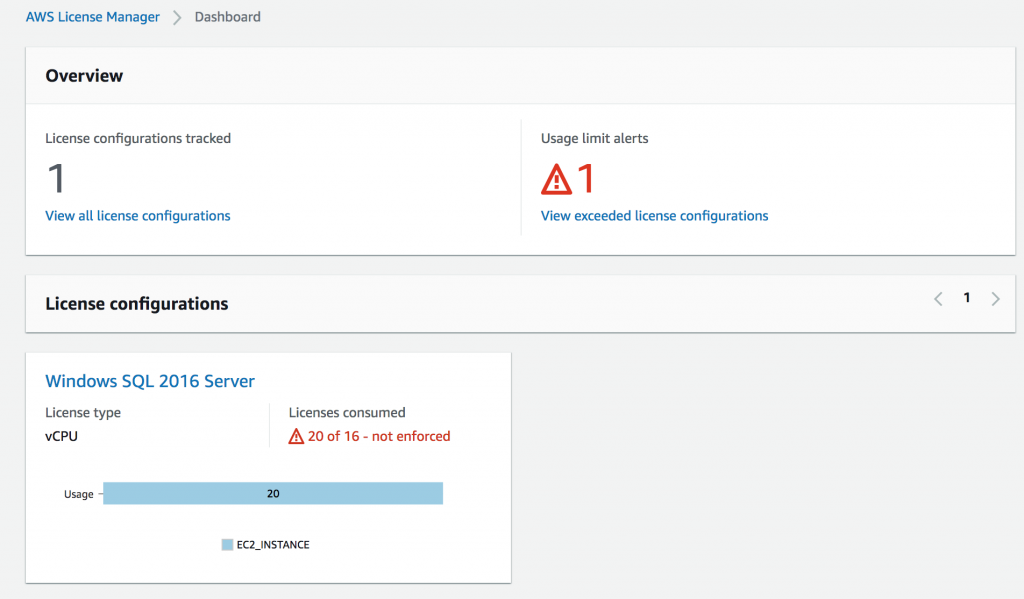Click the 20 of 16 - not enforced text
Image resolution: width=1024 pixels, height=599 pixels.
379,436
